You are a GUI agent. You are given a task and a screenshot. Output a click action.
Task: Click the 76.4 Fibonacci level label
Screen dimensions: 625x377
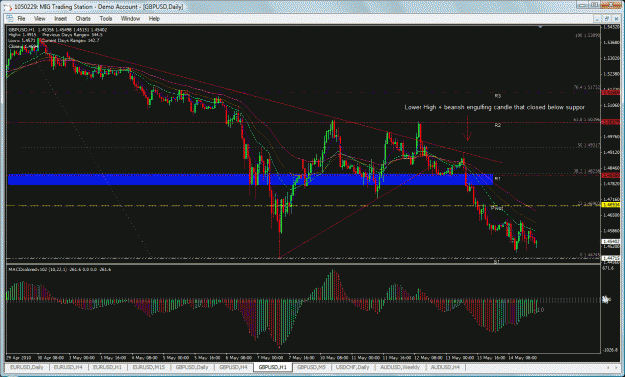click(587, 86)
